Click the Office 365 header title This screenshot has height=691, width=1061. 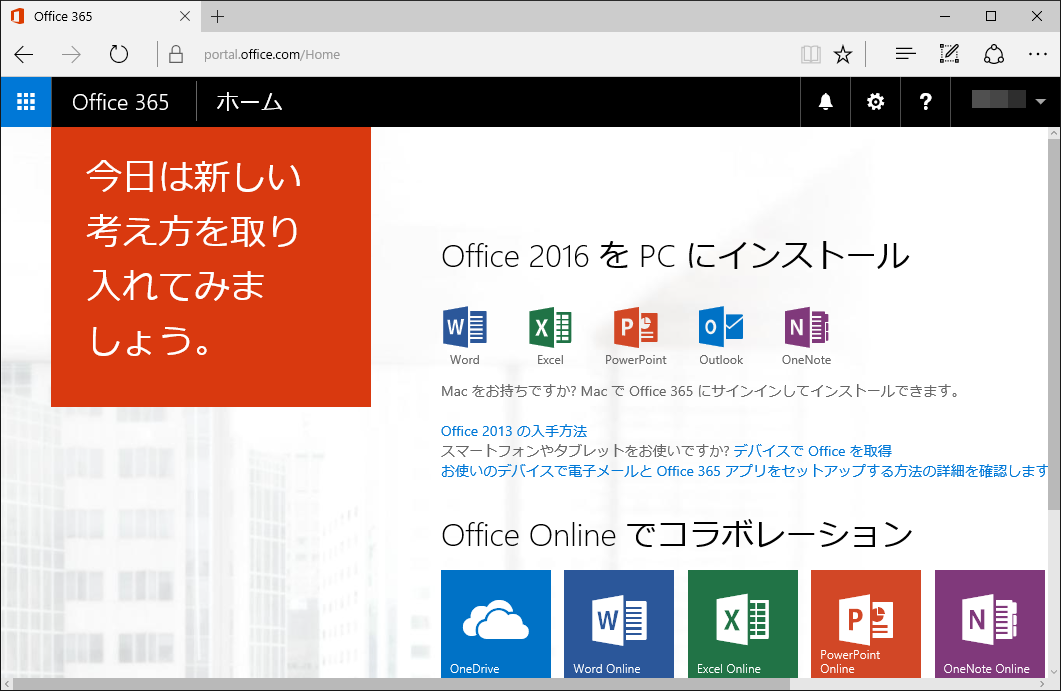pos(120,102)
